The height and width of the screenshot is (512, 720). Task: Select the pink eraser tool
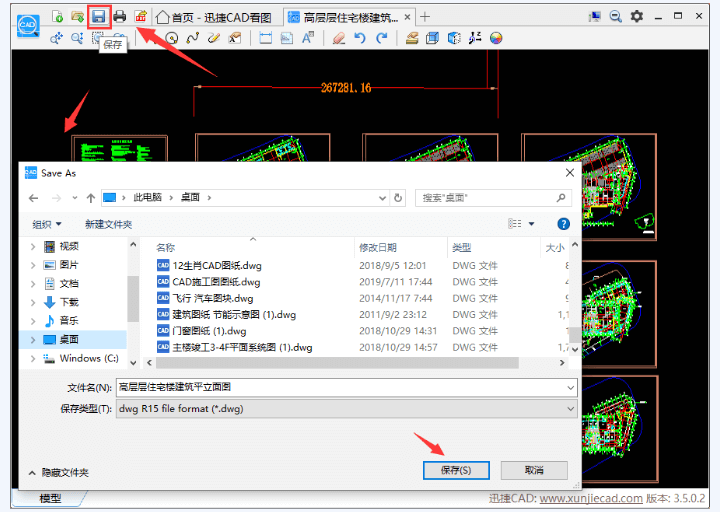338,38
